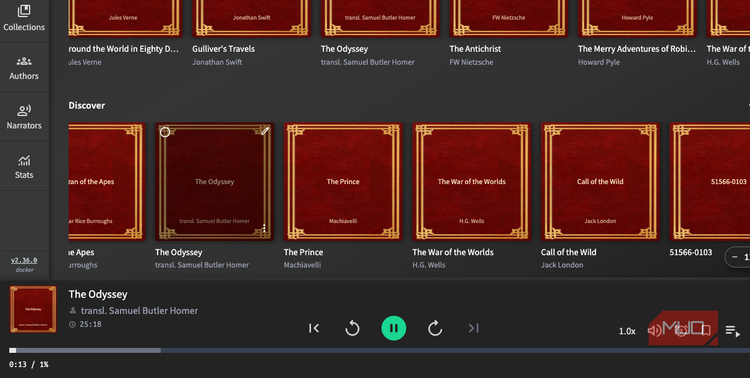Toggle the 0:13 / 1% time display
Viewport: 750px width, 378px height.
[x=29, y=365]
